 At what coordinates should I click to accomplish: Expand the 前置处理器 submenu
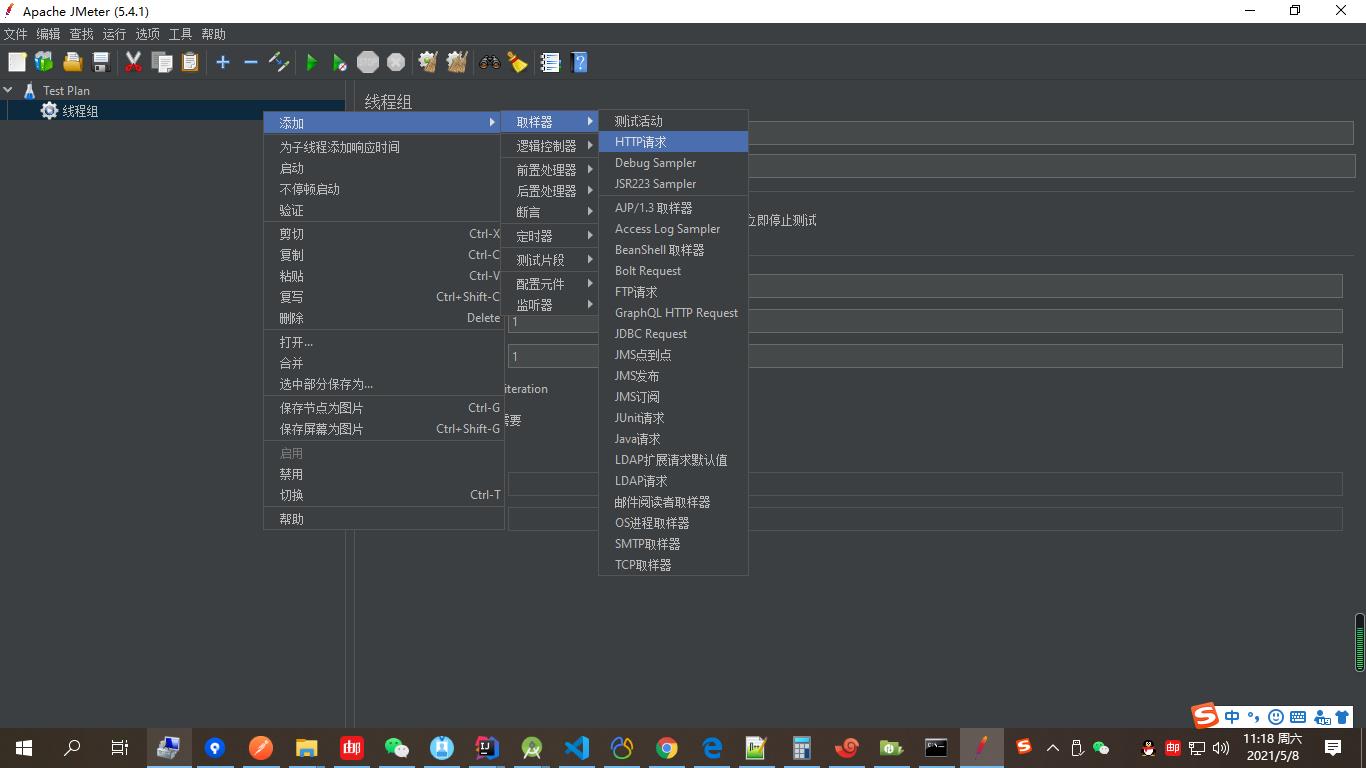tap(550, 170)
